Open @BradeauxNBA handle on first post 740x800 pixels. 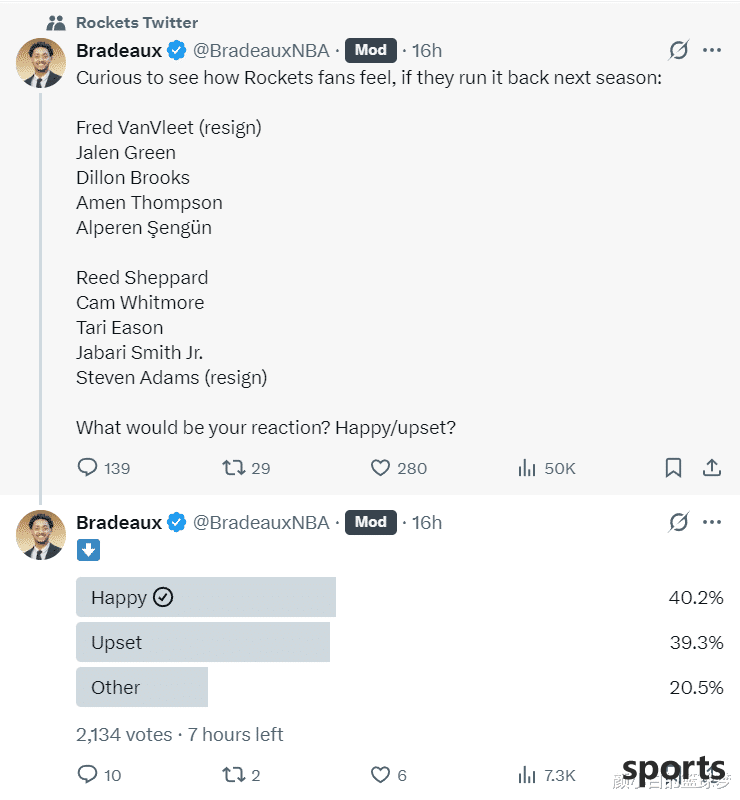(x=260, y=50)
